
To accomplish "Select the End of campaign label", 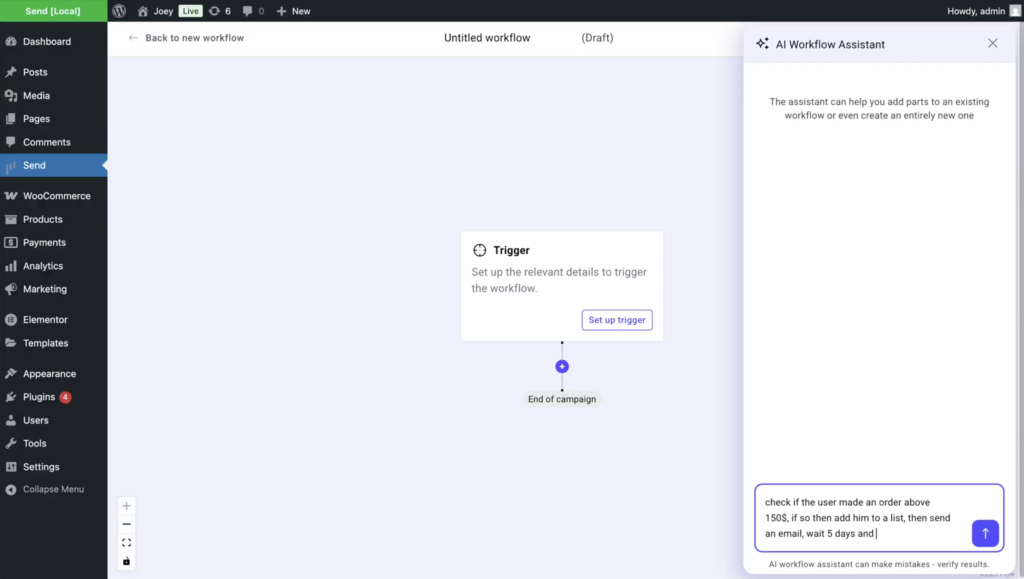I will (562, 399).
